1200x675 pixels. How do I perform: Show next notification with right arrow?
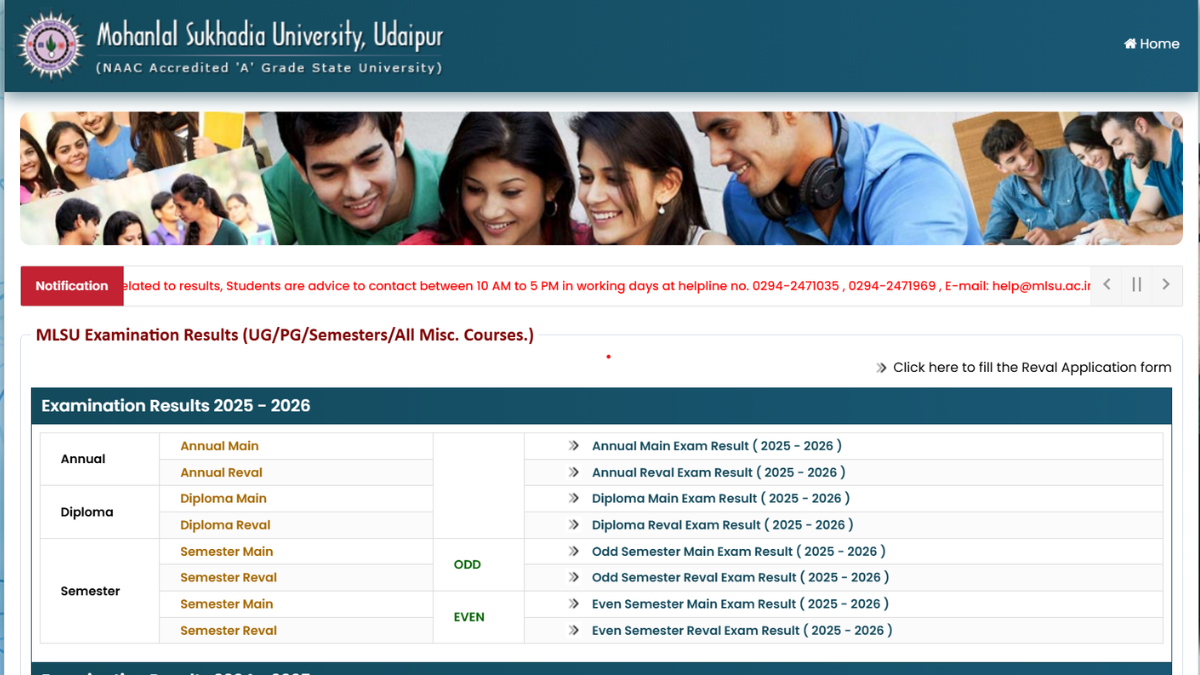tap(1166, 285)
